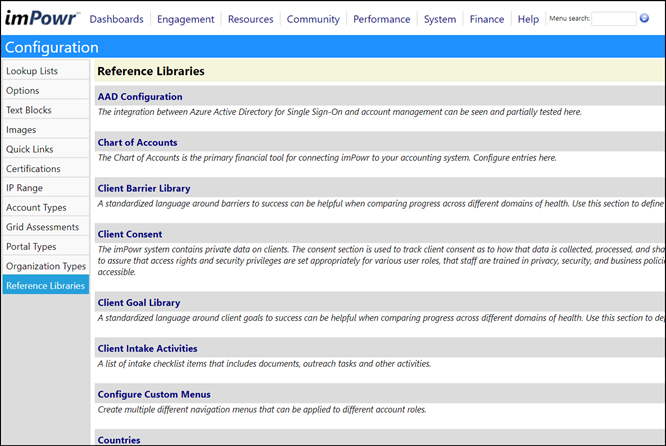Open the Finance menu
The image size is (666, 446).
coord(487,19)
